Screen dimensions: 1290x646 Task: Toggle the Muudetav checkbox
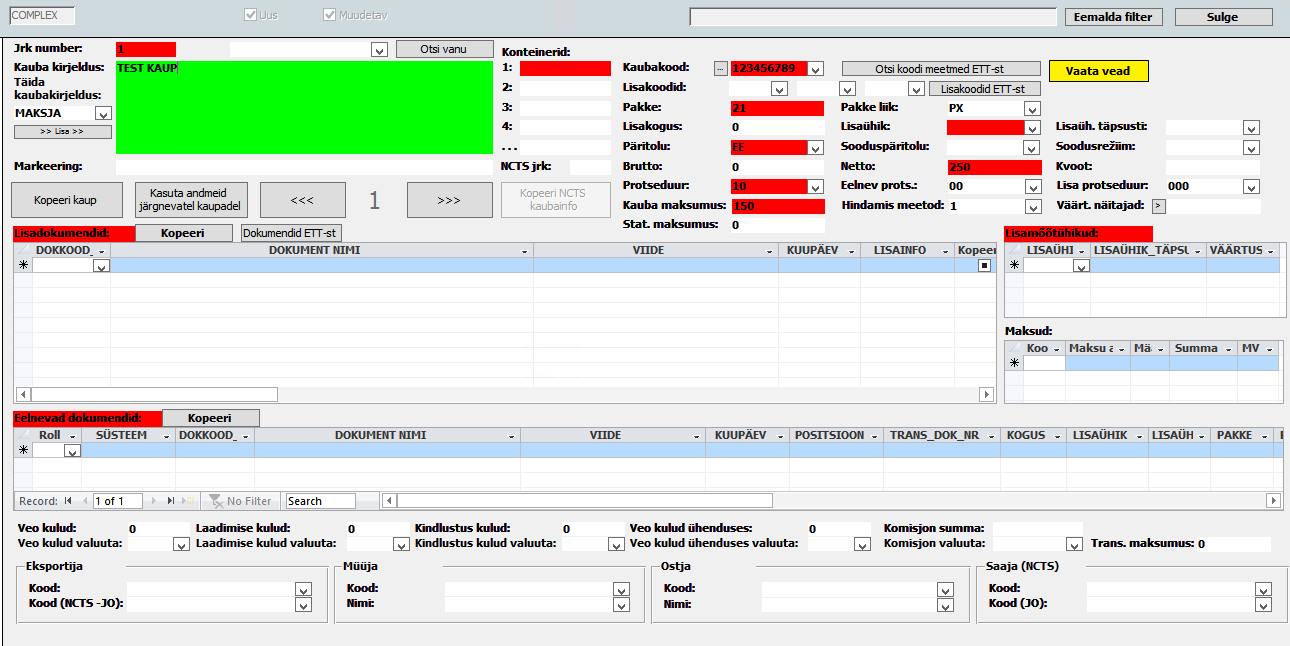click(x=329, y=16)
